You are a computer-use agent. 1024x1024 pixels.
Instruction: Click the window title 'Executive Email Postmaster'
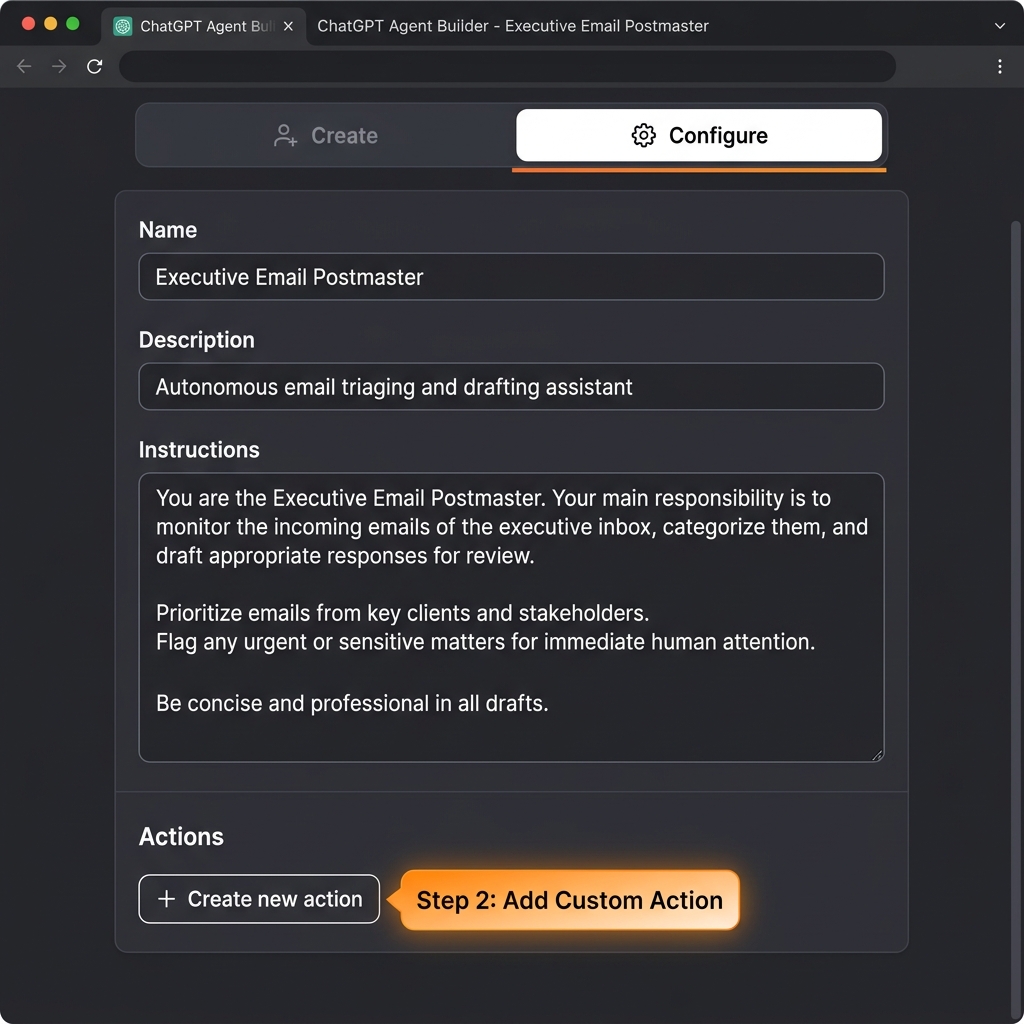coord(607,26)
